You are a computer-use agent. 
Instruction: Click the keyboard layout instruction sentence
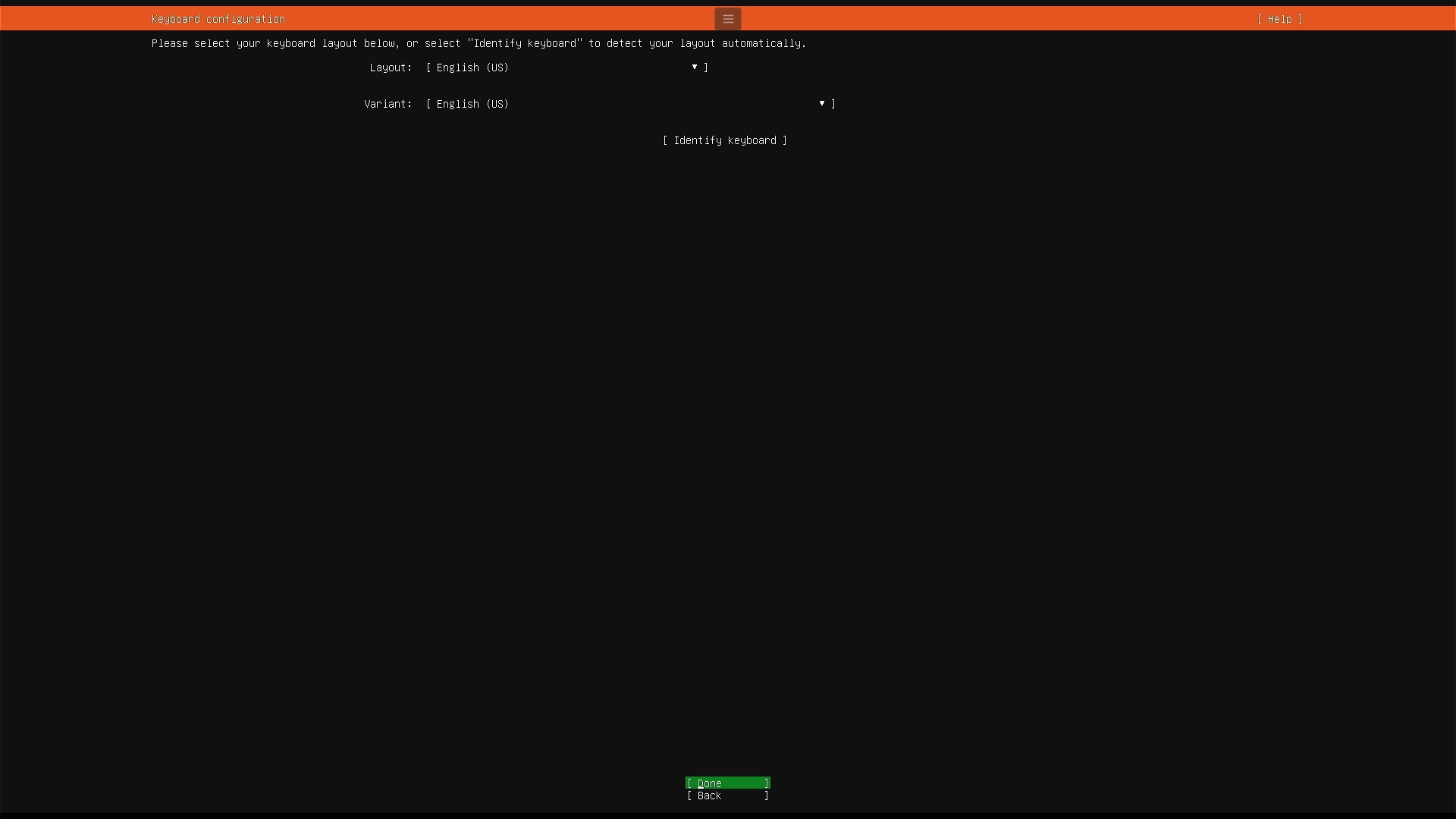[478, 43]
